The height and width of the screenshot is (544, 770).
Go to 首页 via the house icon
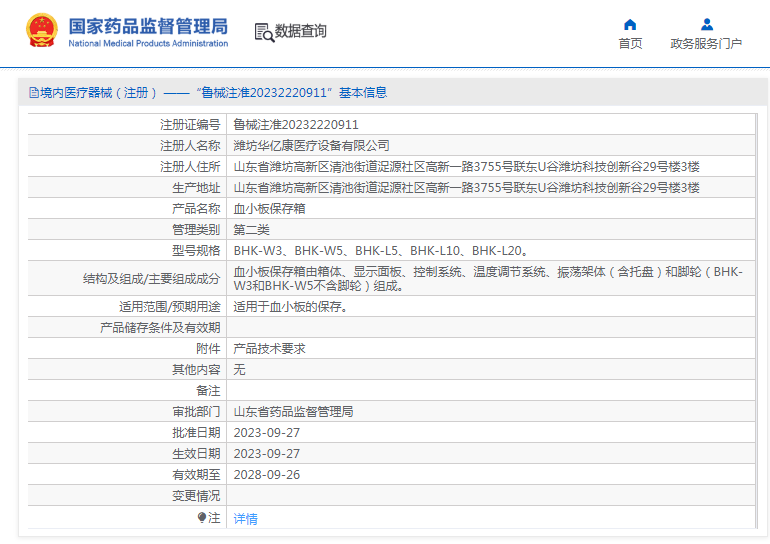click(x=630, y=25)
